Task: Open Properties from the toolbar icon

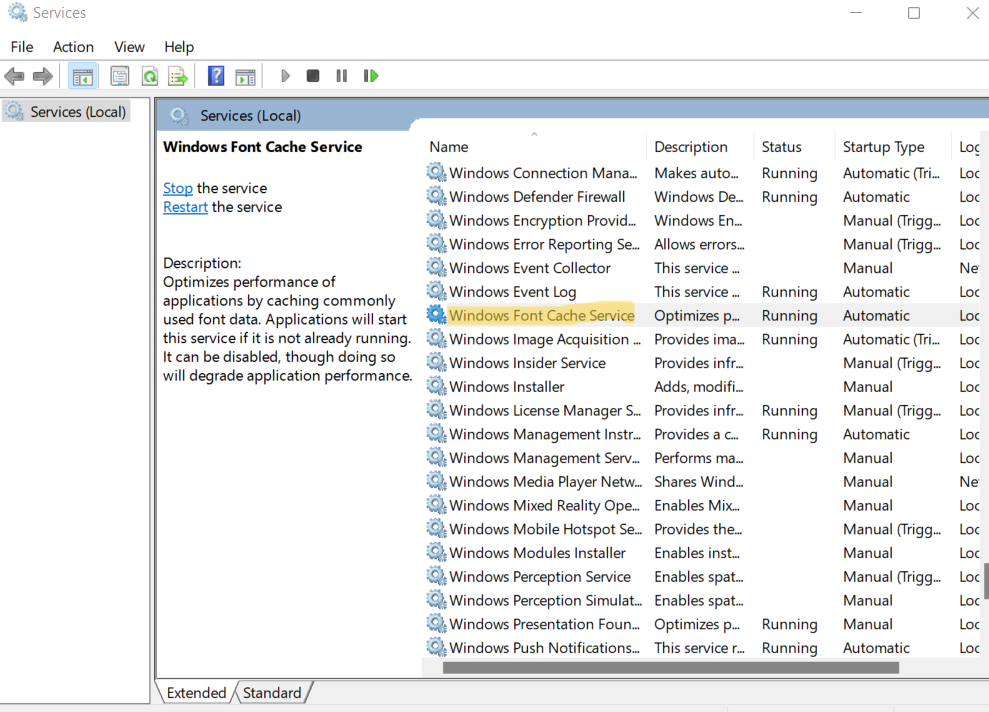Action: coord(120,76)
